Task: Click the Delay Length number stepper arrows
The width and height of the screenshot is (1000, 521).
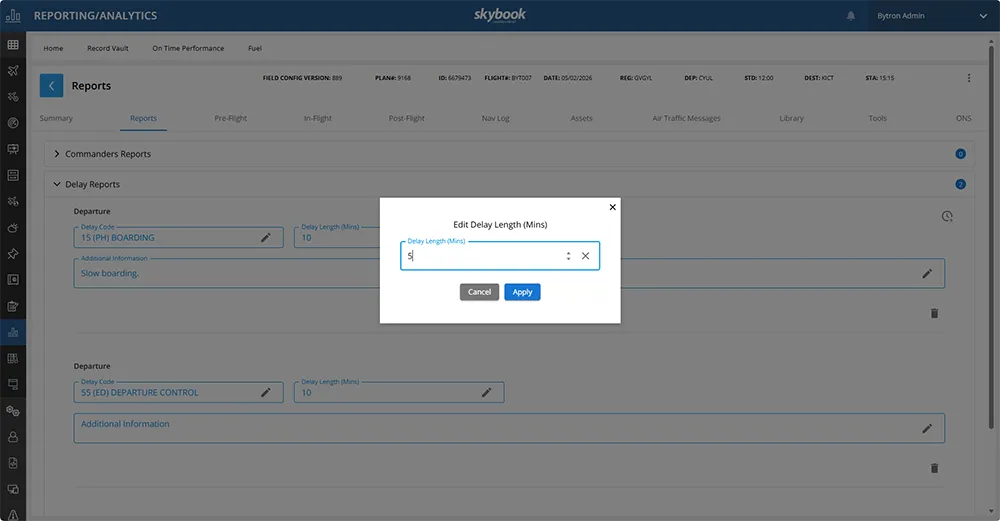Action: click(x=568, y=256)
